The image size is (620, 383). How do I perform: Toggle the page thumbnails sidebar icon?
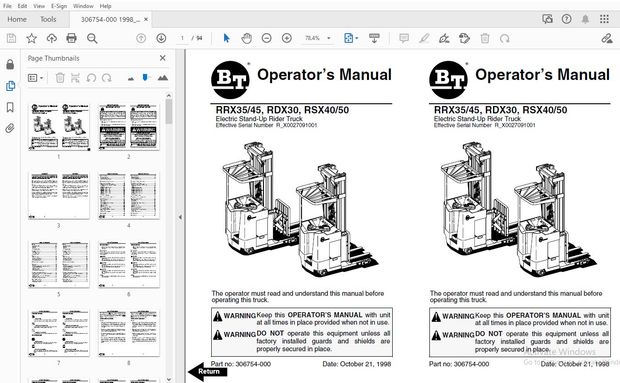[x=10, y=86]
